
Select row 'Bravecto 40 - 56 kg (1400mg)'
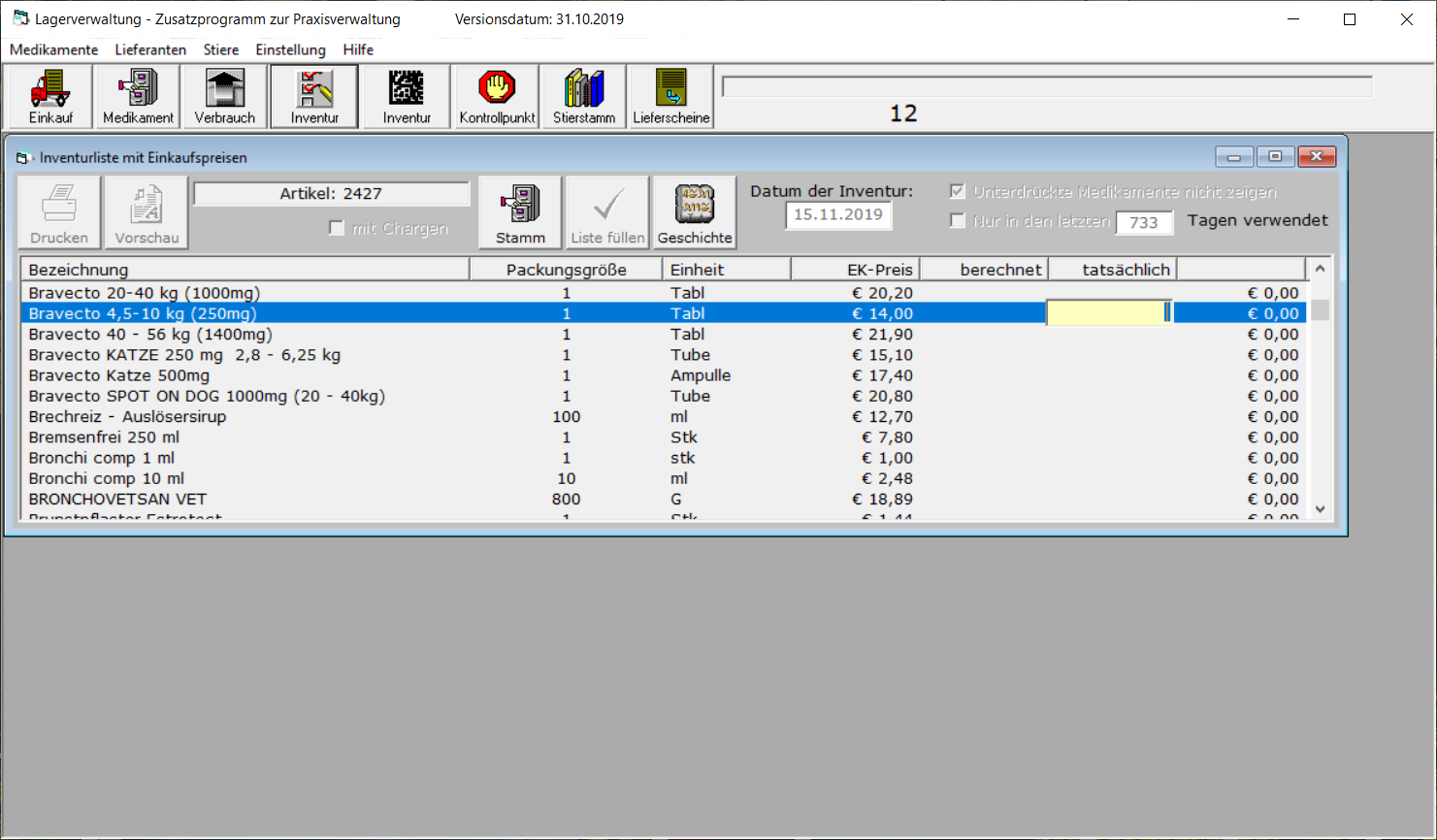(664, 334)
